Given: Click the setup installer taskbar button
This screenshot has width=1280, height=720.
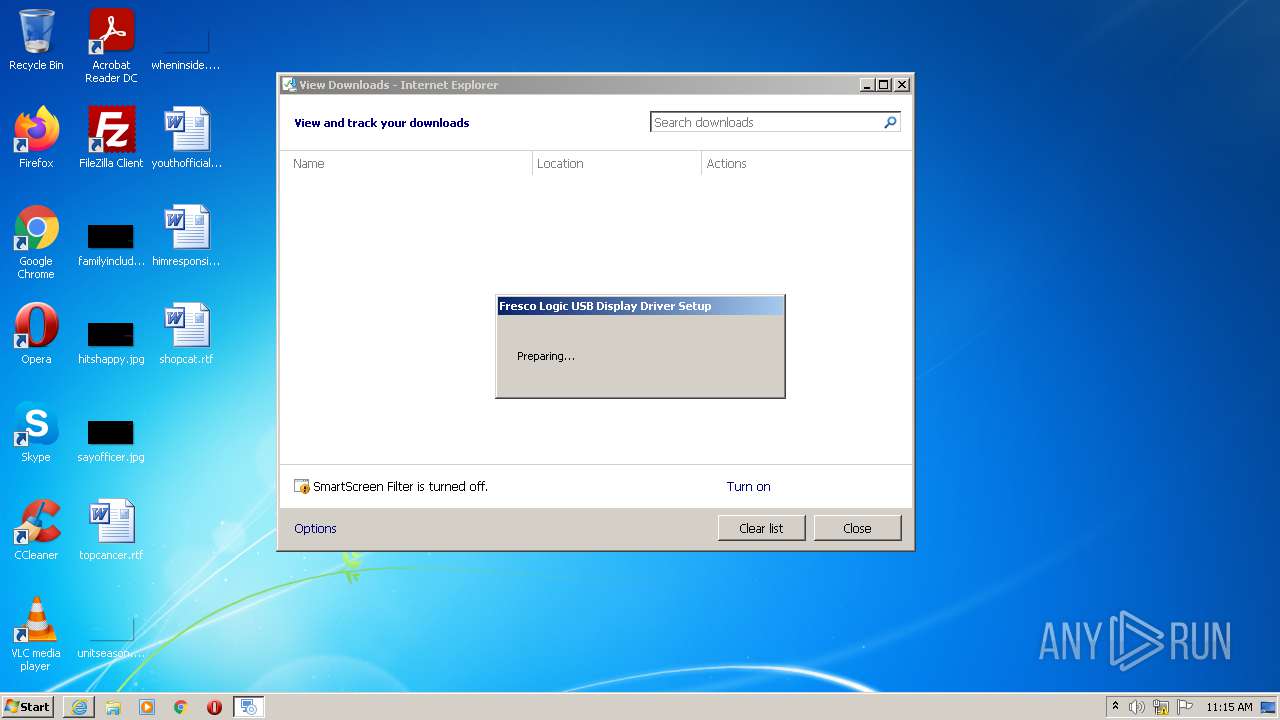Looking at the screenshot, I should [x=249, y=707].
